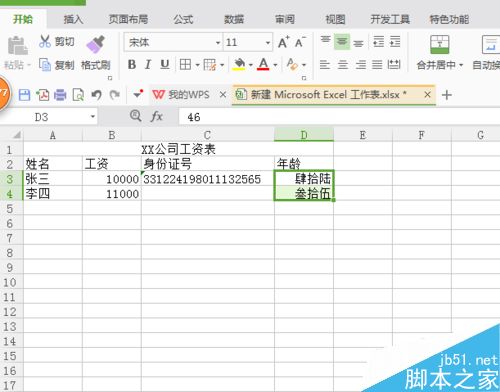The height and width of the screenshot is (392, 500).
Task: Decrease indent icon
Action: coord(378,42)
